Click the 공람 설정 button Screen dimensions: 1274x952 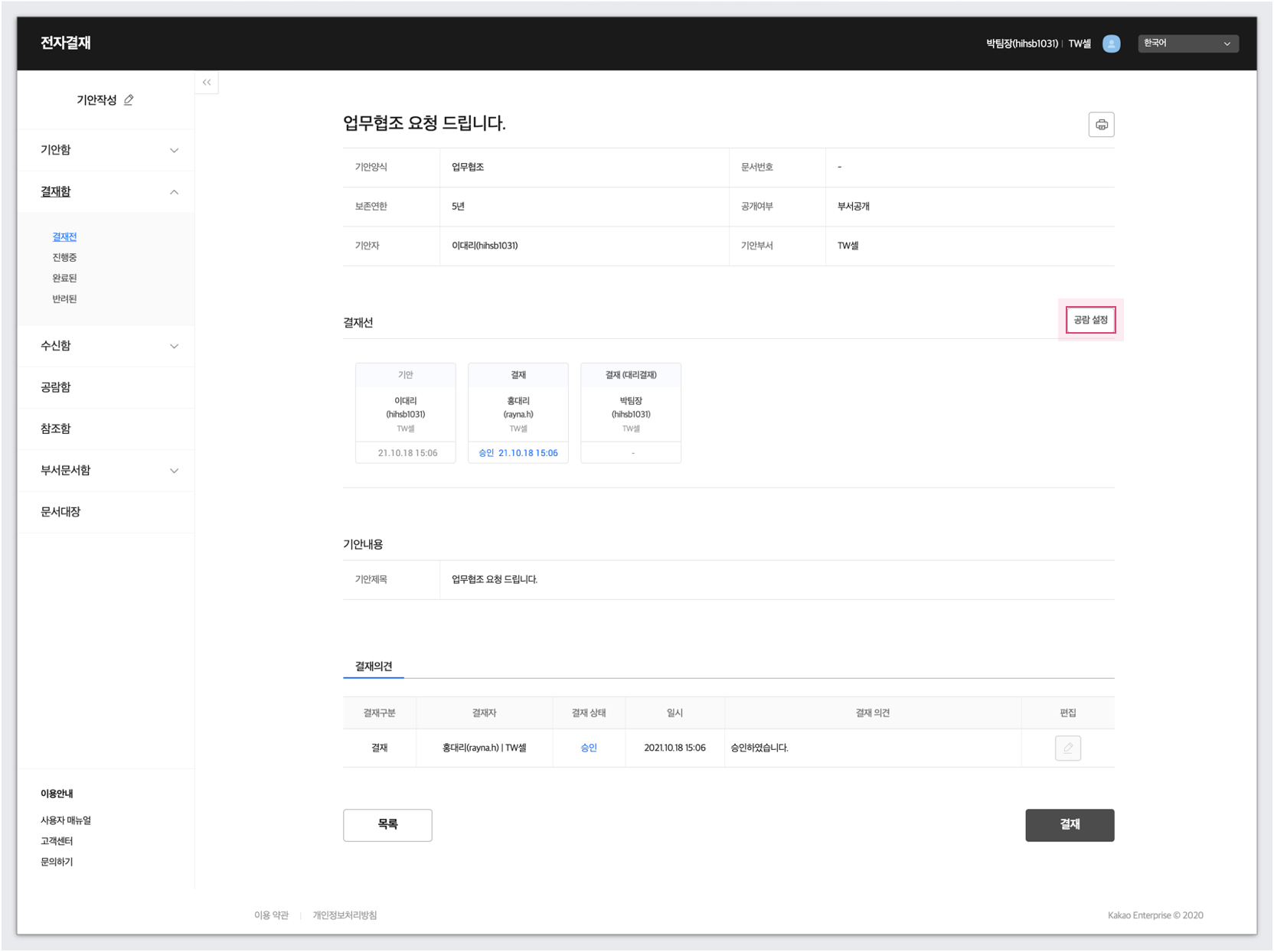[1090, 320]
